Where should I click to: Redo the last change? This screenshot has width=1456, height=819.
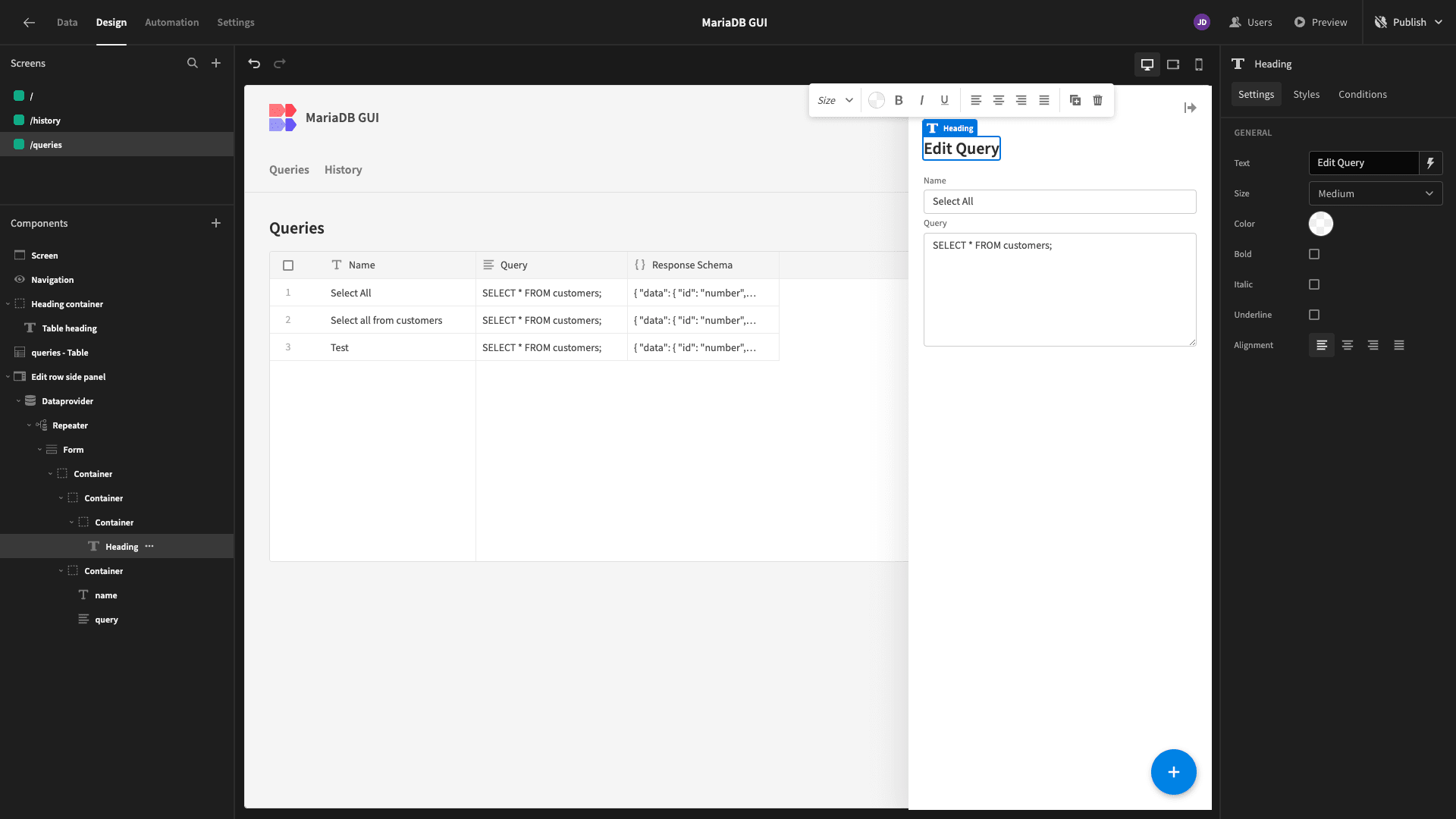point(280,64)
